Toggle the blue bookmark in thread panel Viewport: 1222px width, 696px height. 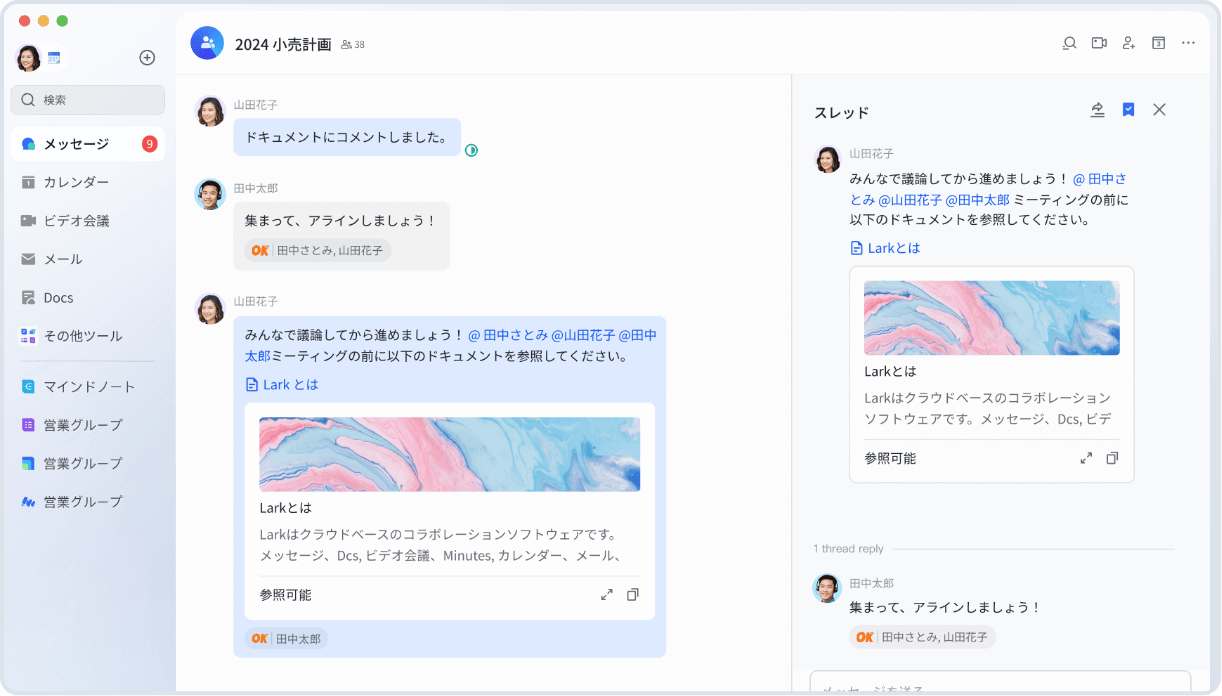coord(1128,110)
